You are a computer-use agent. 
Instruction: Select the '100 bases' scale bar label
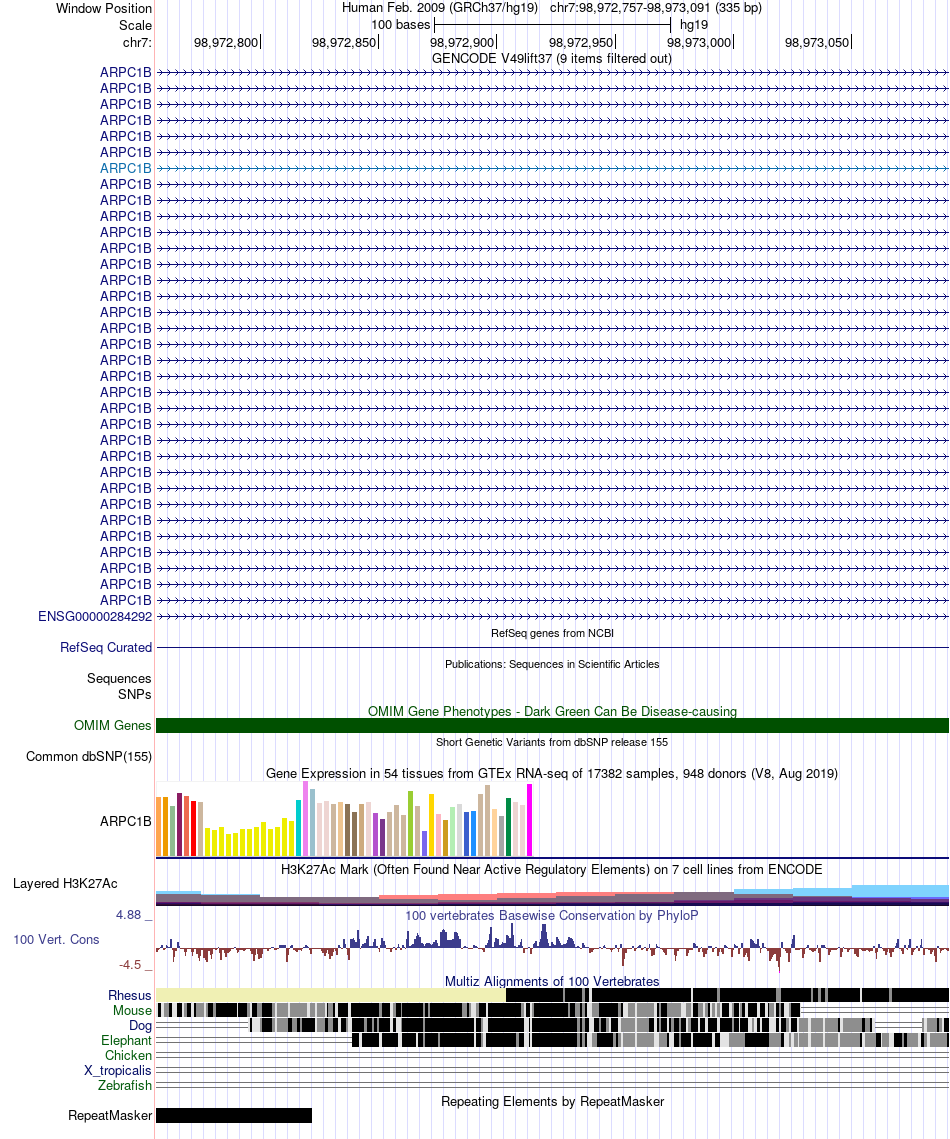(x=401, y=25)
